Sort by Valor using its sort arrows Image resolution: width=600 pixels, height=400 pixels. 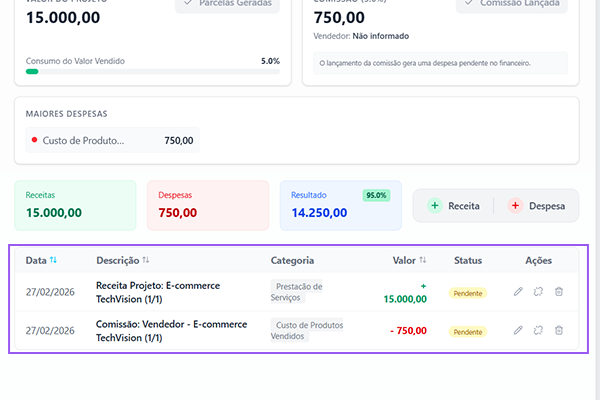point(422,260)
